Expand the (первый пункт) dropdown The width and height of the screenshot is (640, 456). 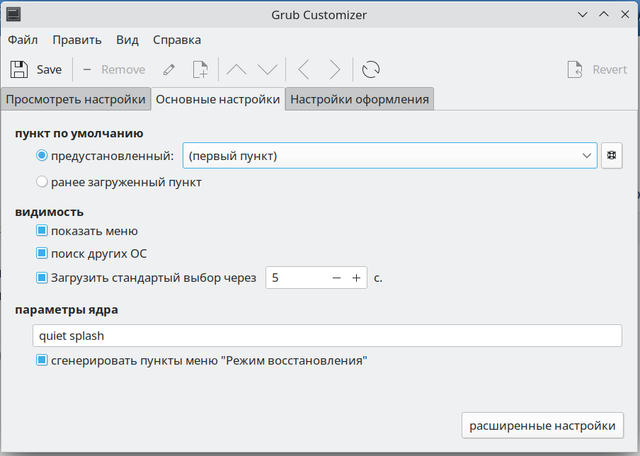click(x=390, y=156)
